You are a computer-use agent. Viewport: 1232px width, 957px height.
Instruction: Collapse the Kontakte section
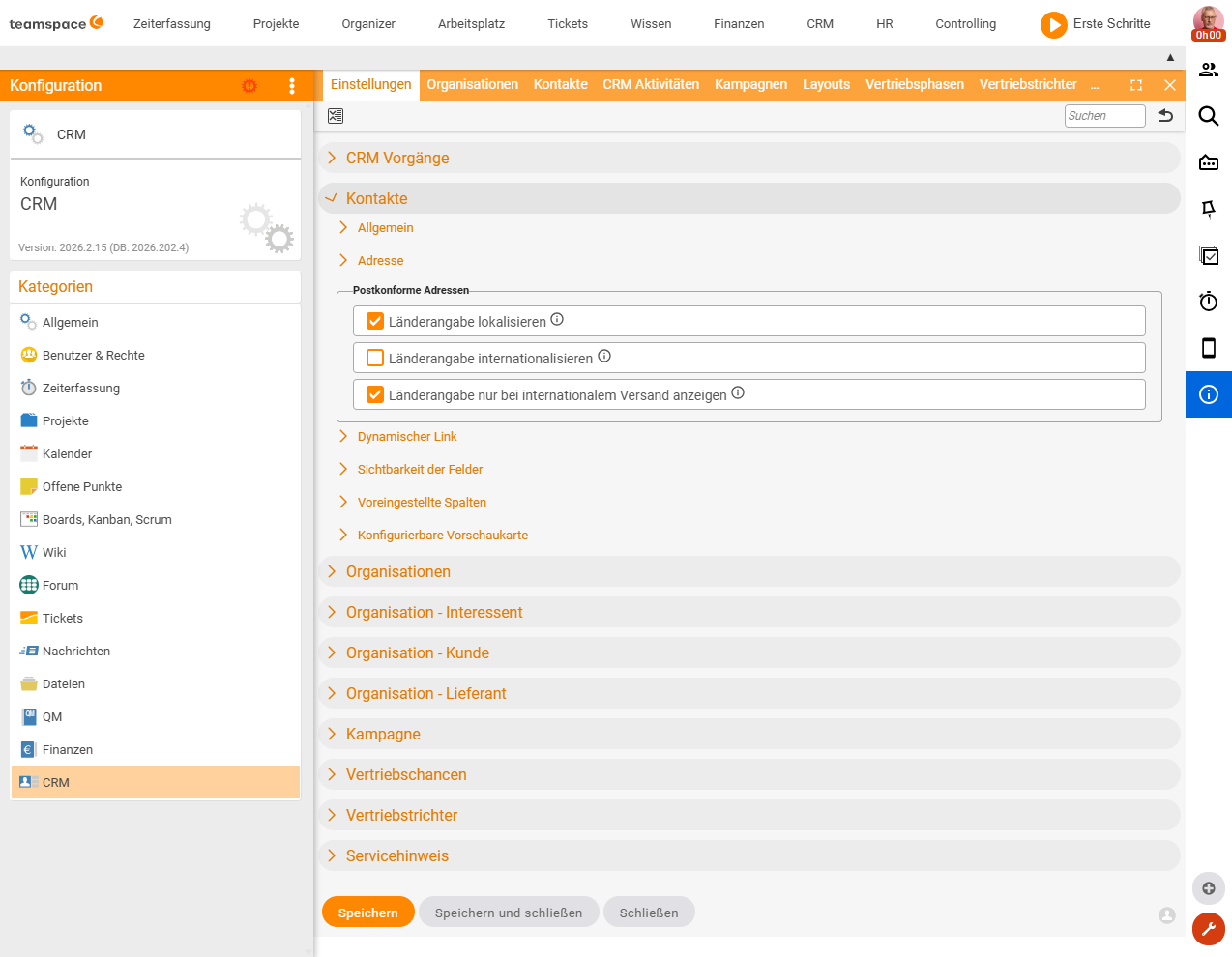point(749,199)
